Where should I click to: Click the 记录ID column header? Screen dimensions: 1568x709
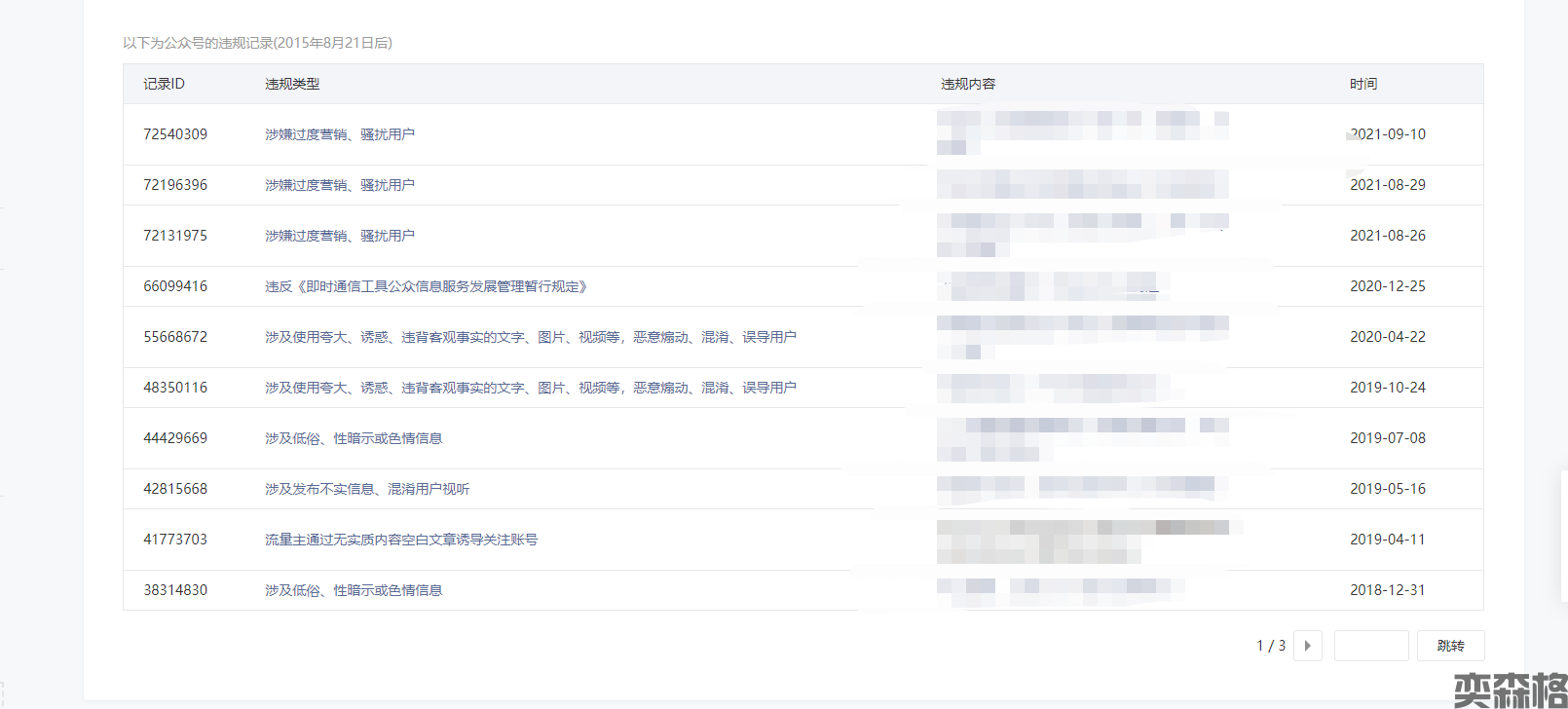(164, 84)
